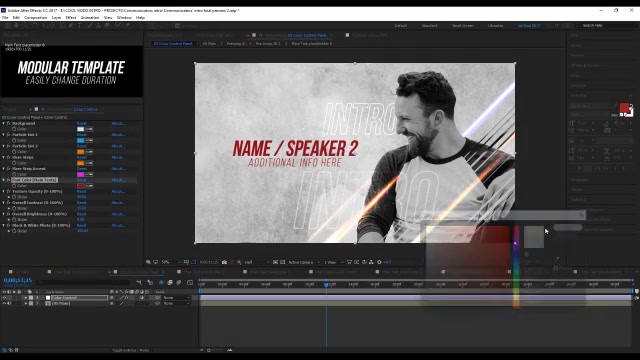Expand the Texture Opacity slider property
The width and height of the screenshot is (640, 360).
point(9,197)
